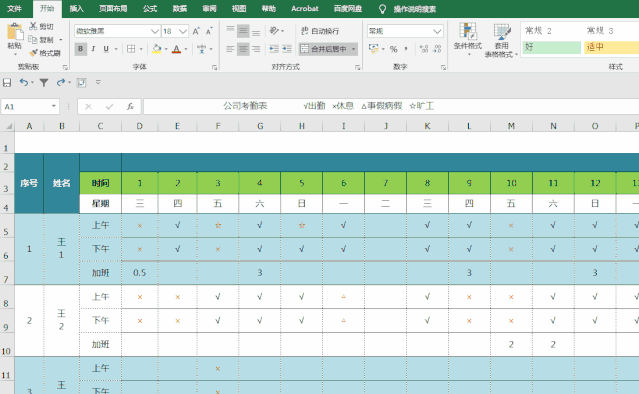
Task: Switch to the 页面布局 tab
Action: 113,9
